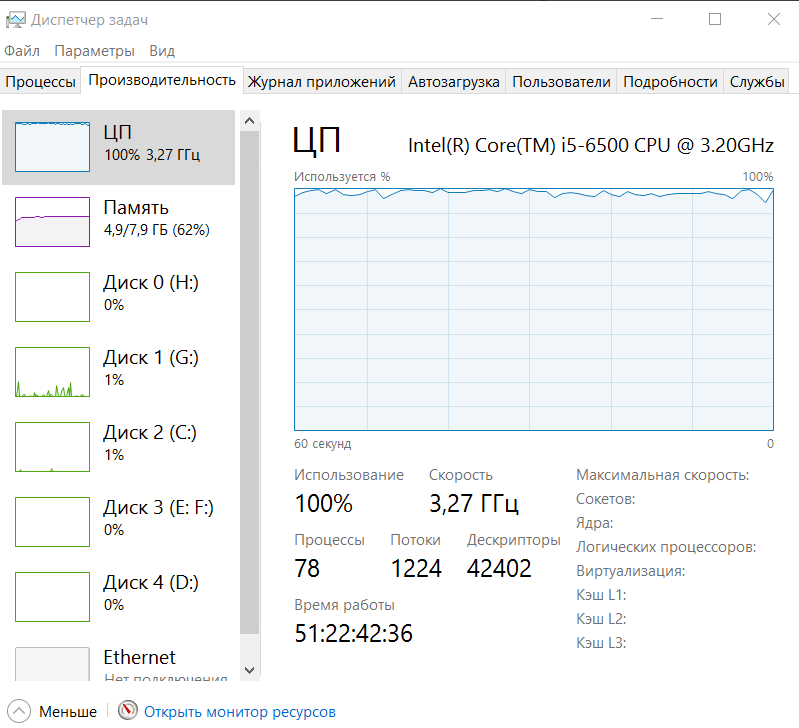Click the Сокетов label
Screen dimensions: 799x728
coord(605,499)
